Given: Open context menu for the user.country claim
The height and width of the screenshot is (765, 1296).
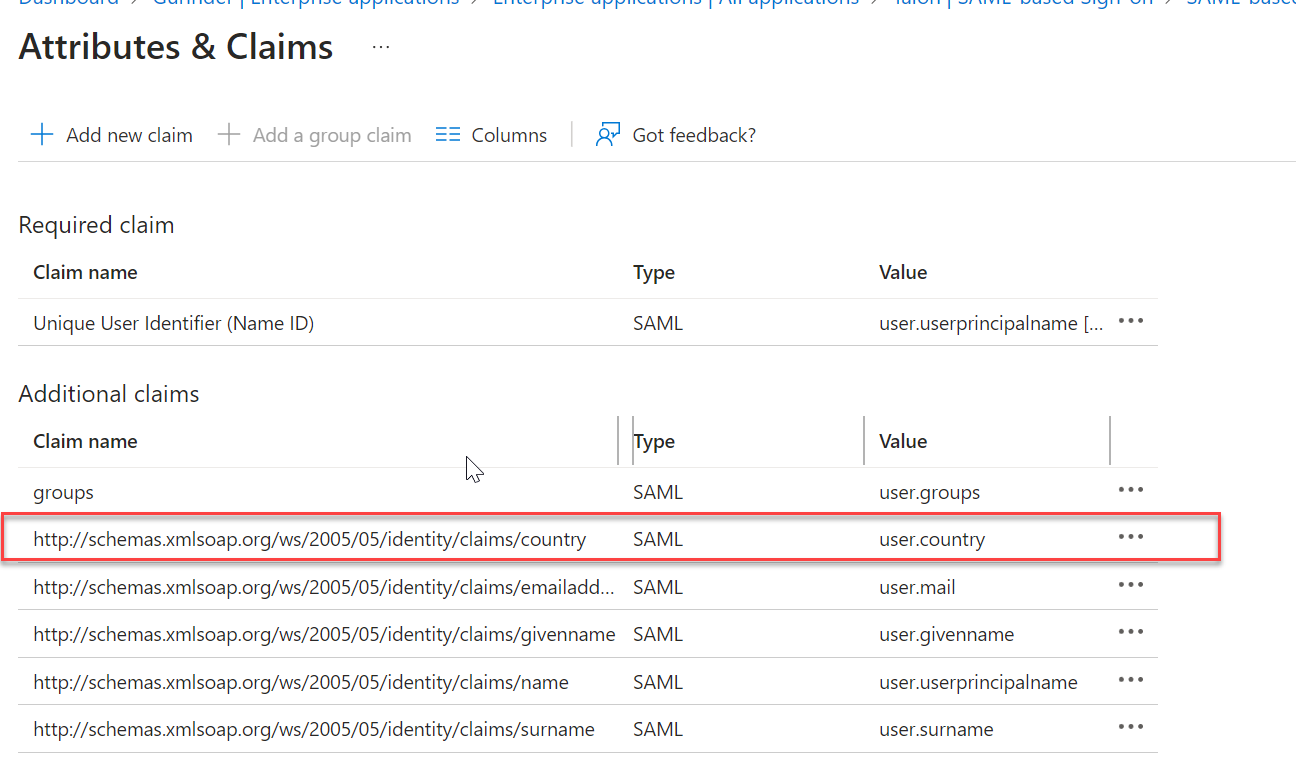Looking at the screenshot, I should [x=1130, y=537].
